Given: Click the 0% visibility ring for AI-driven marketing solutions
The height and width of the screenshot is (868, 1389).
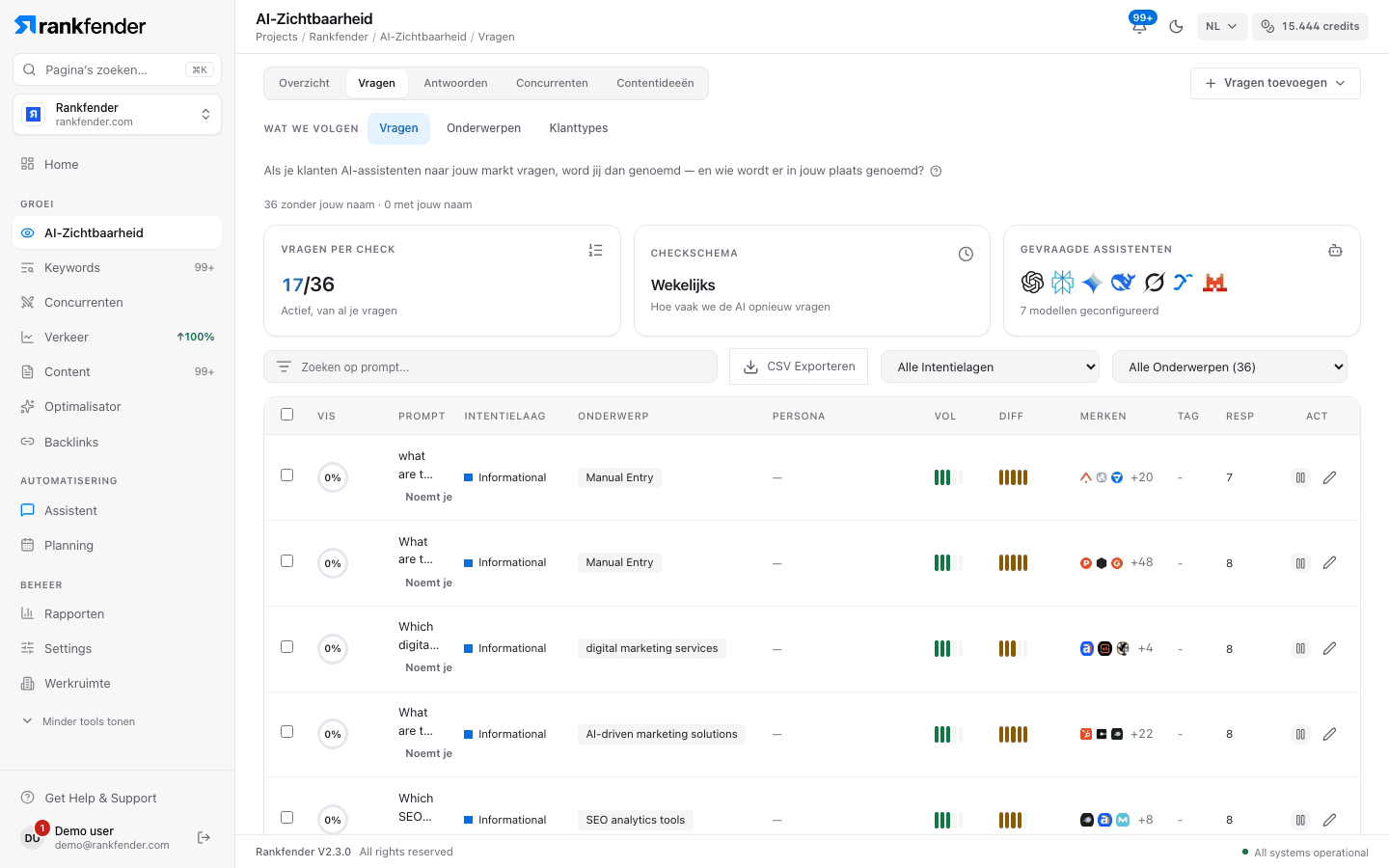Looking at the screenshot, I should (333, 734).
